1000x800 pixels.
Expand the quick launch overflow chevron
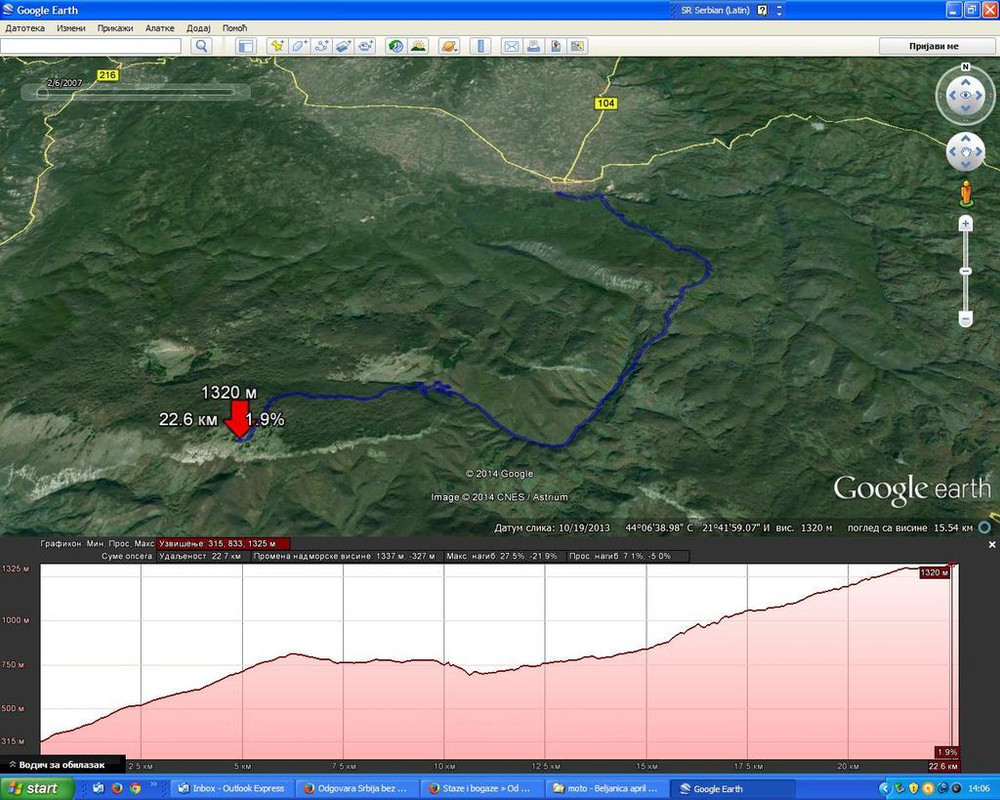pyautogui.click(x=154, y=785)
